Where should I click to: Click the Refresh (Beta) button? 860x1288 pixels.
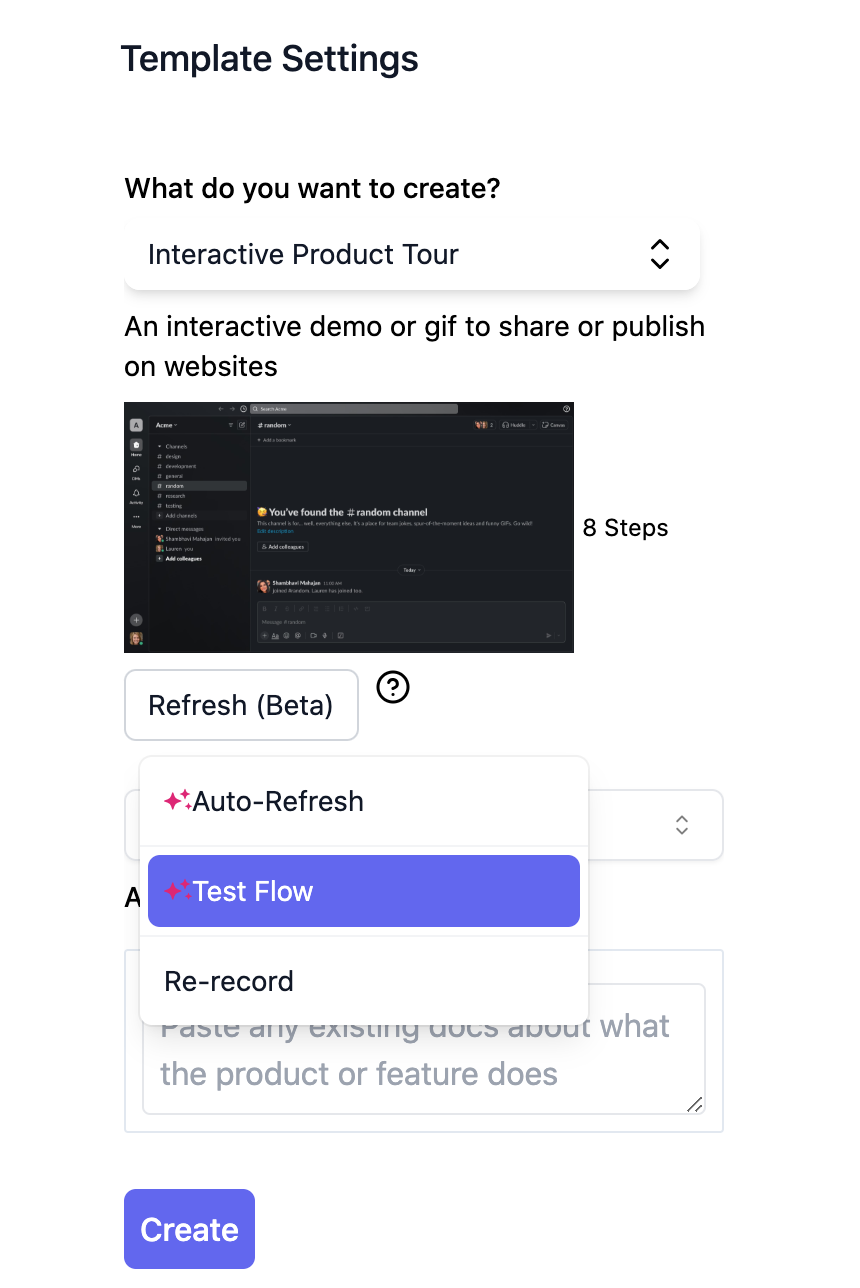(241, 705)
